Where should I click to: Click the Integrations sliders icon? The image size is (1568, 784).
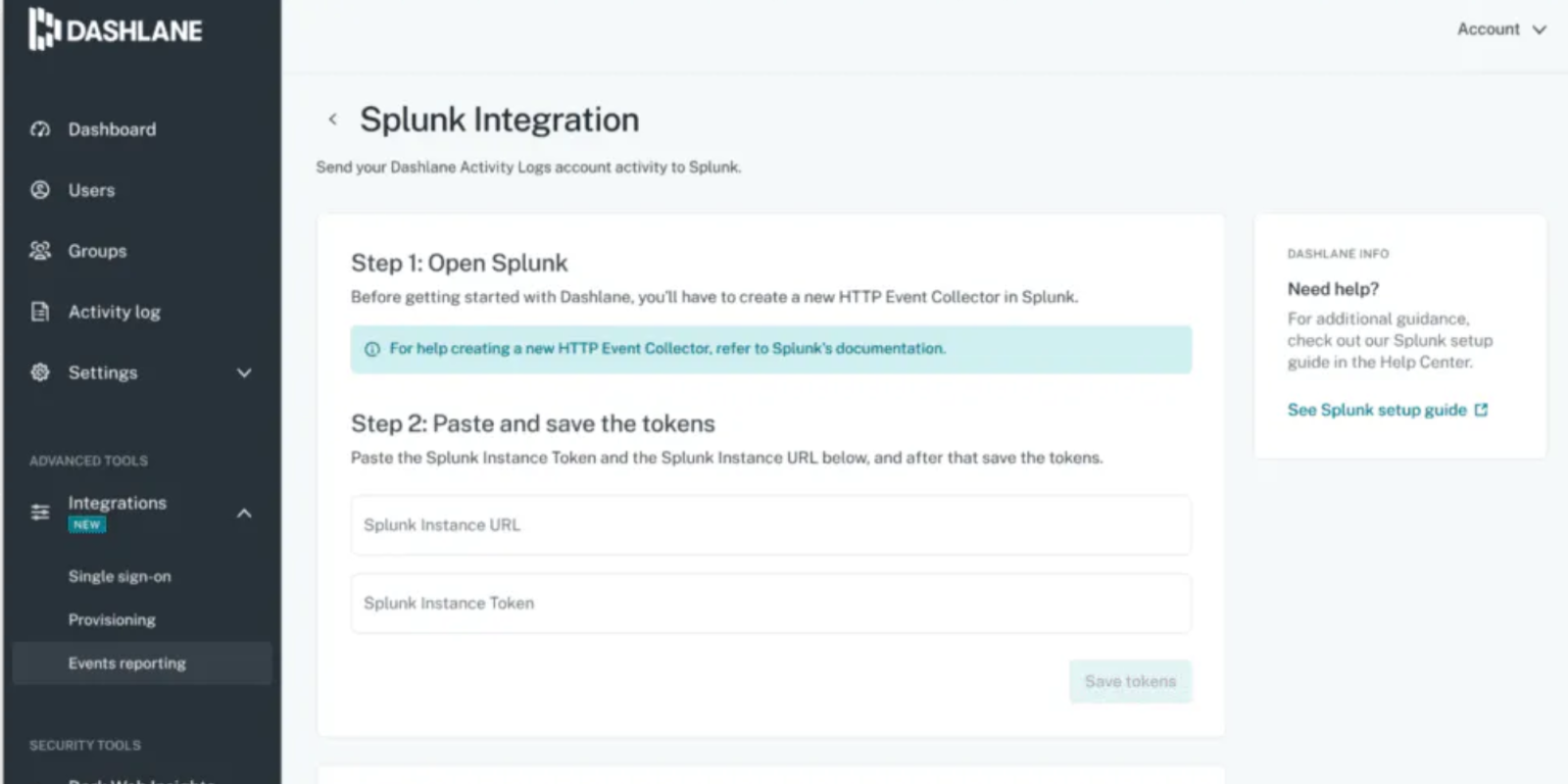tap(39, 511)
